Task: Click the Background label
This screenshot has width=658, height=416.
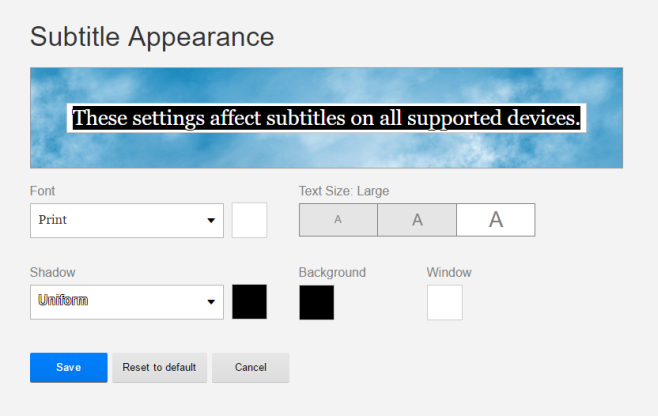Action: 332,272
